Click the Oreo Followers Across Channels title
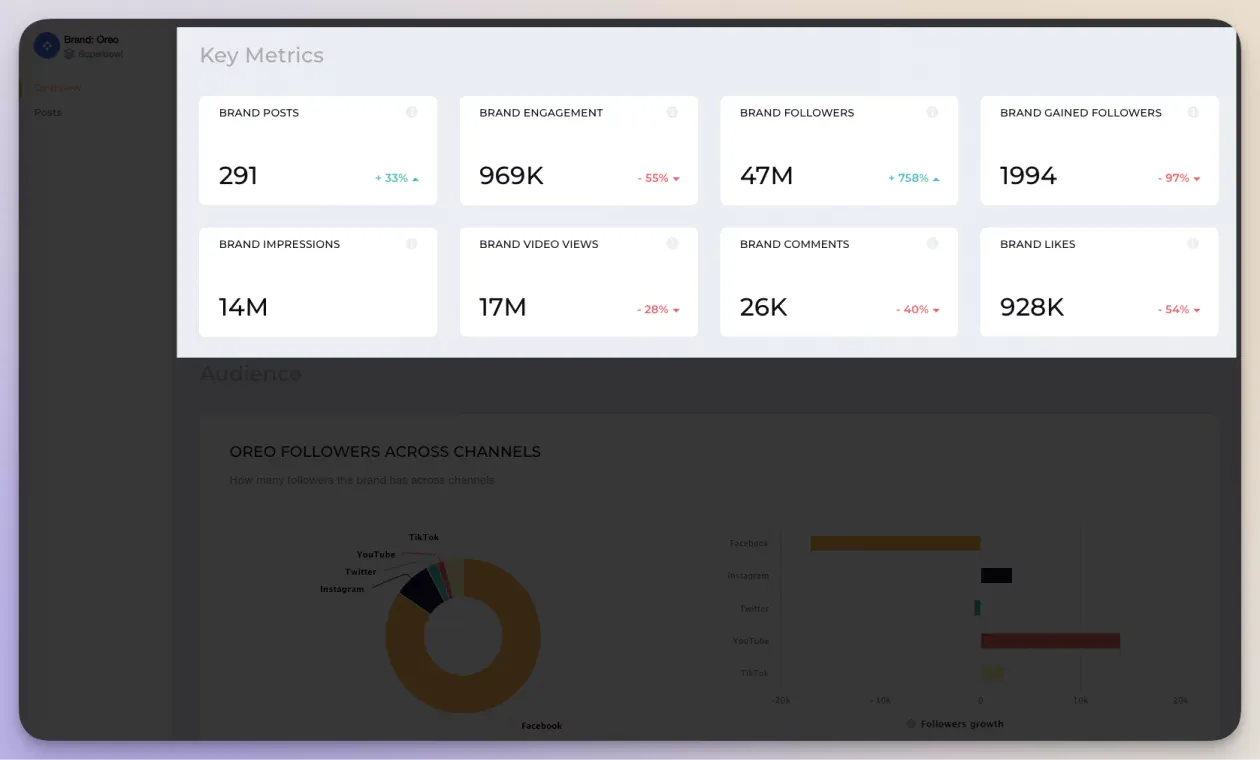The height and width of the screenshot is (760, 1260). [x=385, y=452]
